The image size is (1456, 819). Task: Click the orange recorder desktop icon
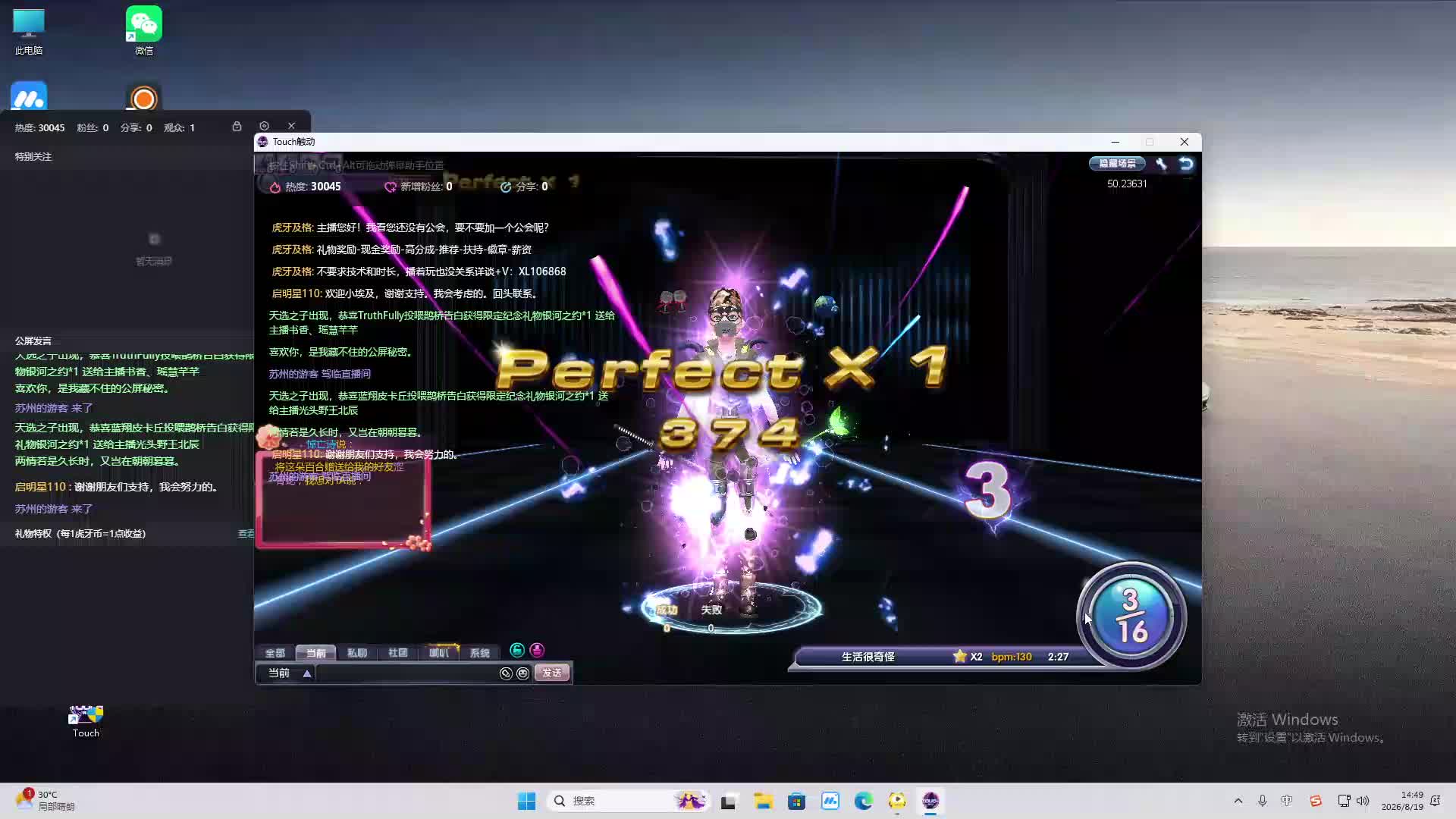[x=144, y=97]
